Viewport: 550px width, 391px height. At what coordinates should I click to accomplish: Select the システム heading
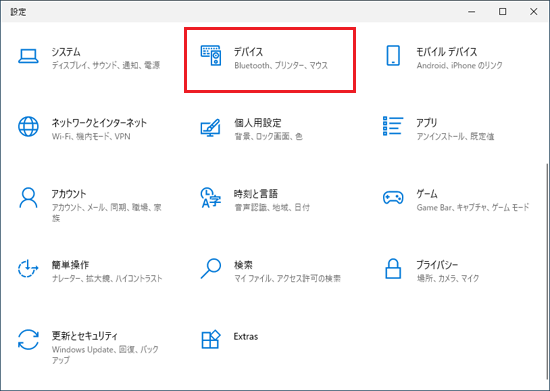coord(66,52)
